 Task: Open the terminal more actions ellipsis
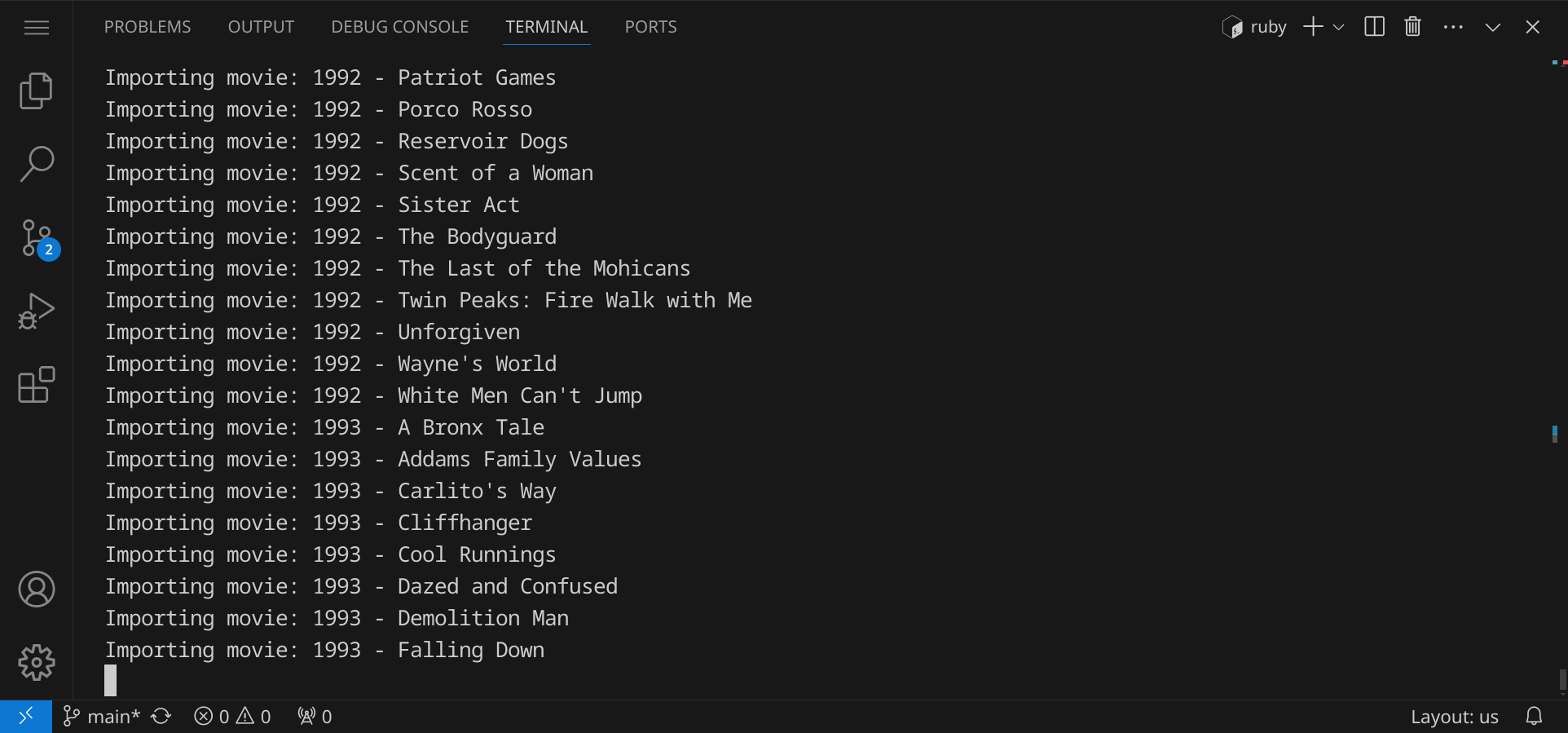coord(1452,27)
